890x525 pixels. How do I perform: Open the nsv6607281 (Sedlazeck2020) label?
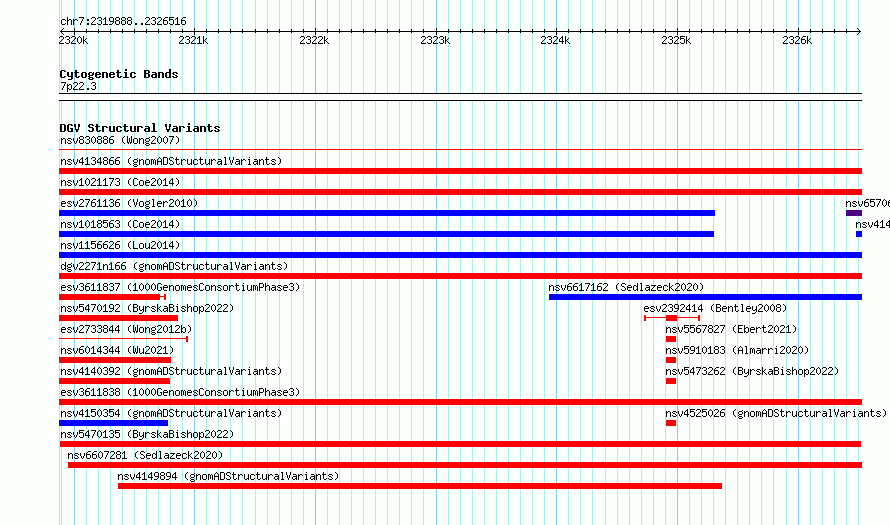[x=145, y=455]
